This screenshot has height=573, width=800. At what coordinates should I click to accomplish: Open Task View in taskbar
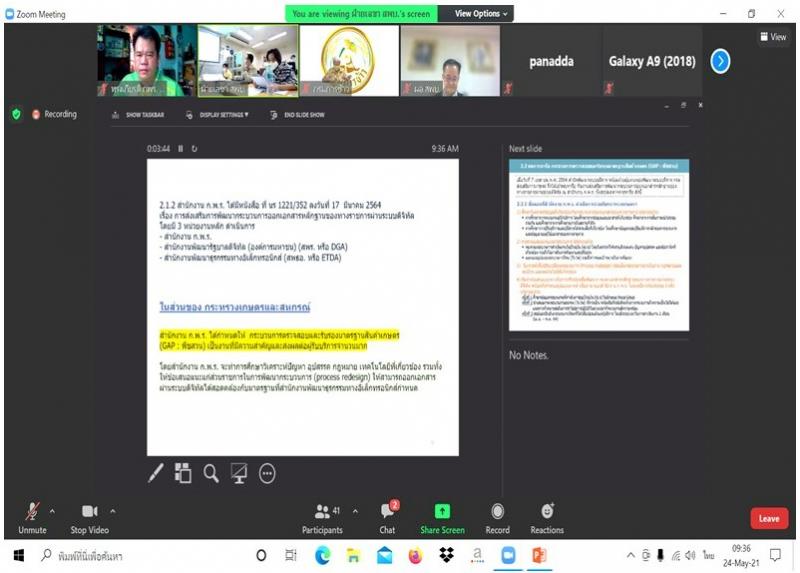[x=291, y=555]
